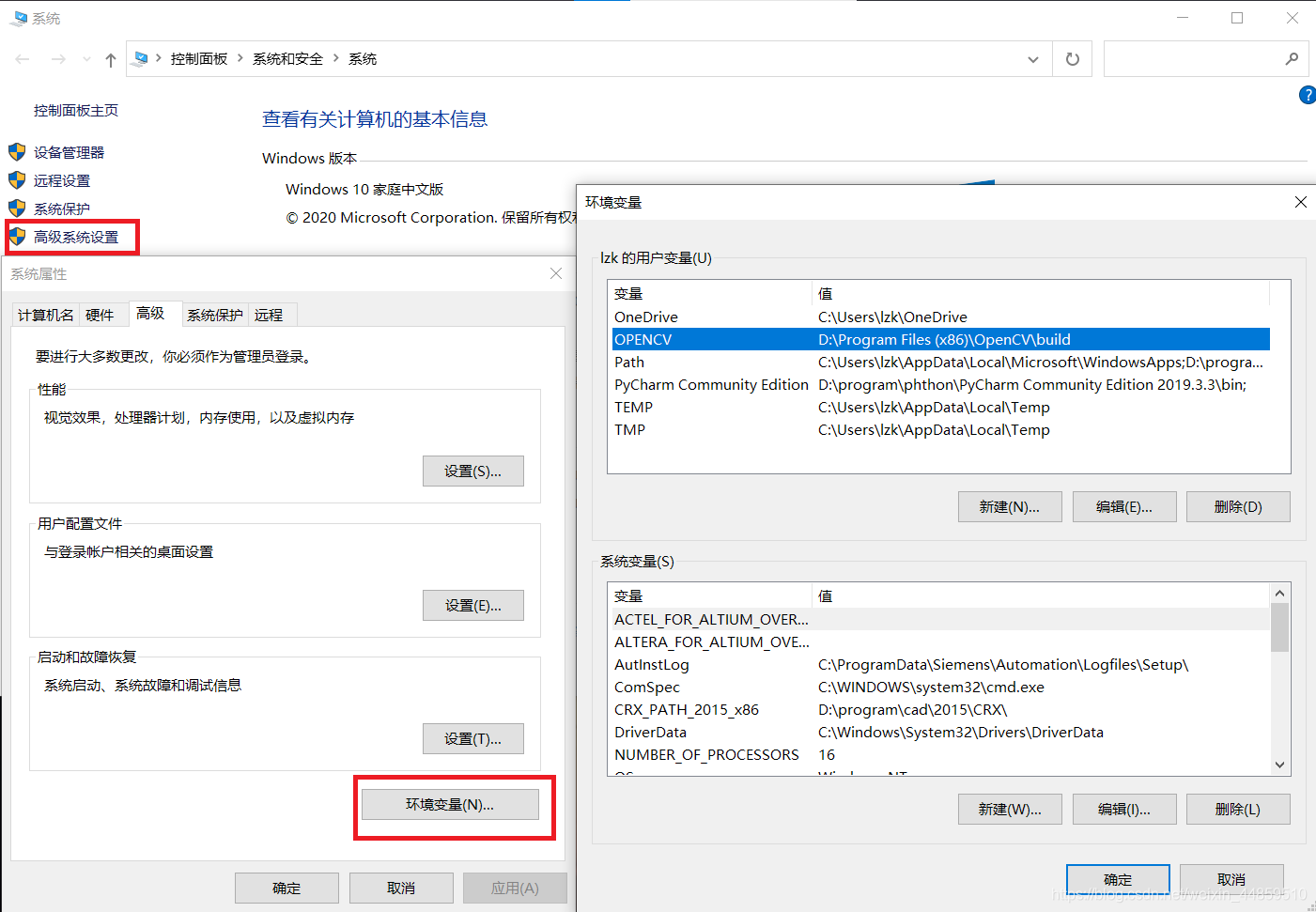Switch to 系统保护 tab in 系统属性
1316x912 pixels.
coord(214,315)
